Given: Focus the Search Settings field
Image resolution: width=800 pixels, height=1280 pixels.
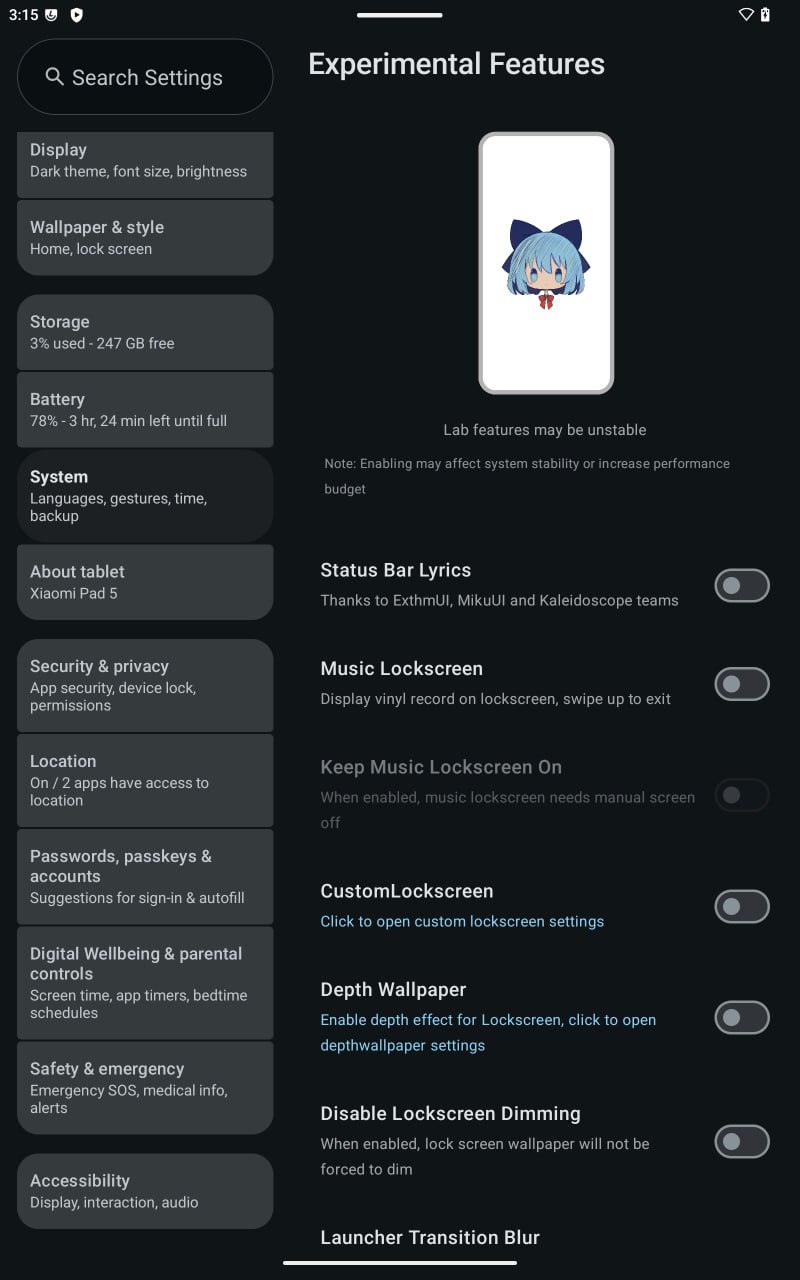Looking at the screenshot, I should (x=145, y=77).
